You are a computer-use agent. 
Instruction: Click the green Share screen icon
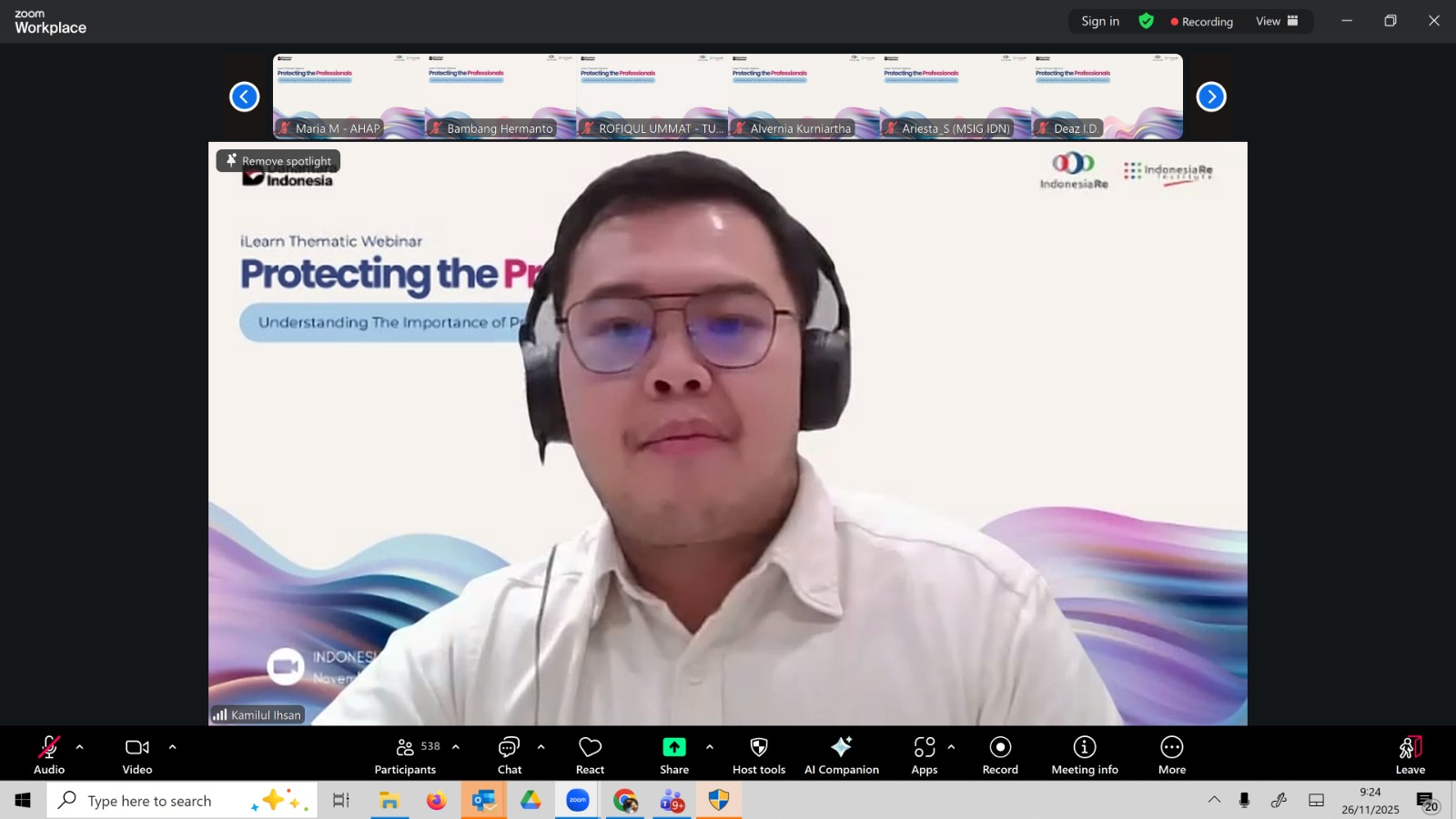tap(673, 747)
